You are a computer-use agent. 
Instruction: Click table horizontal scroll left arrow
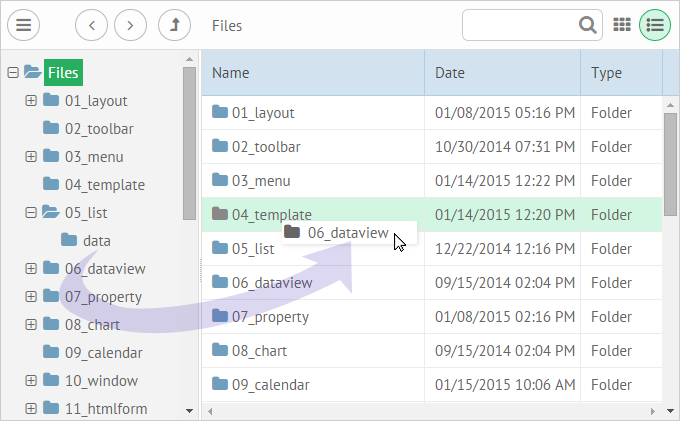point(210,411)
